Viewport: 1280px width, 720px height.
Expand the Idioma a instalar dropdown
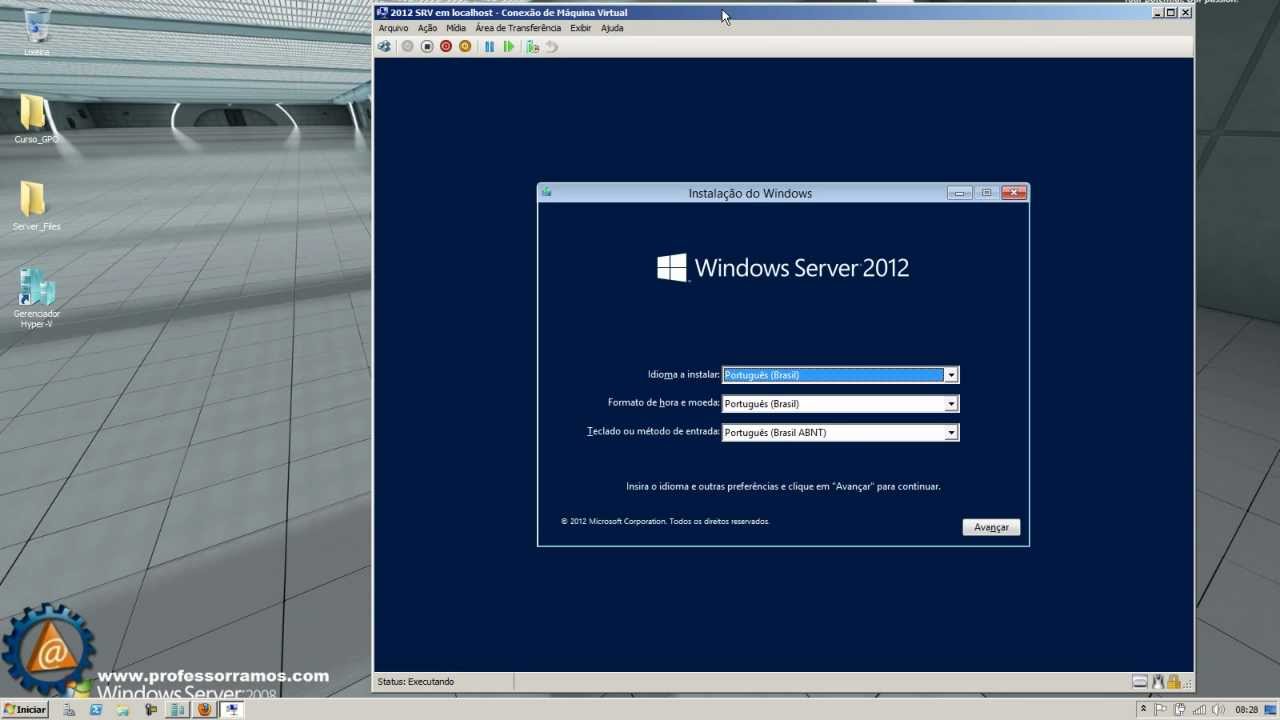click(x=951, y=375)
